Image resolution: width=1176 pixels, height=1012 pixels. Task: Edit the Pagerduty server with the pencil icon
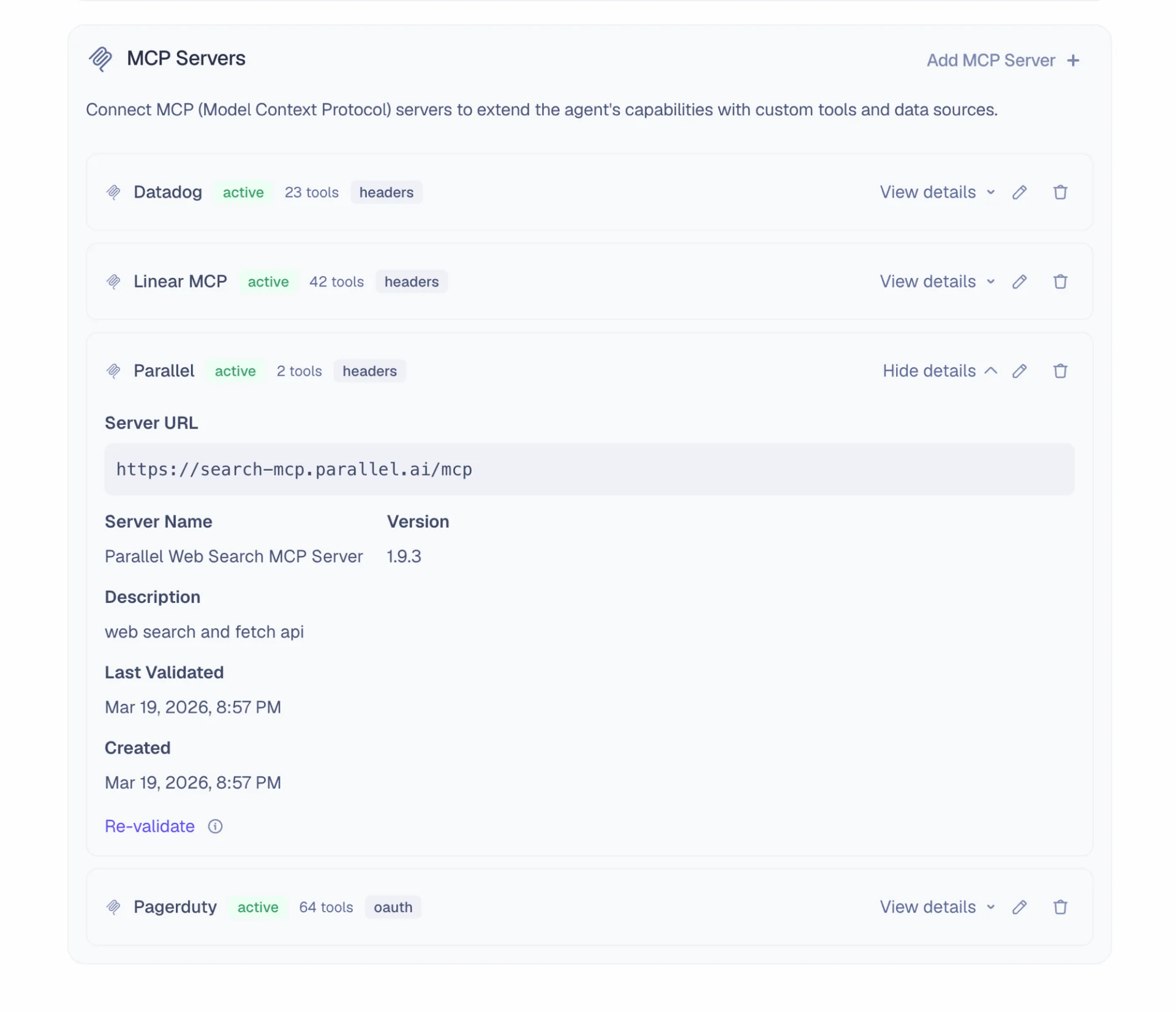(x=1019, y=907)
